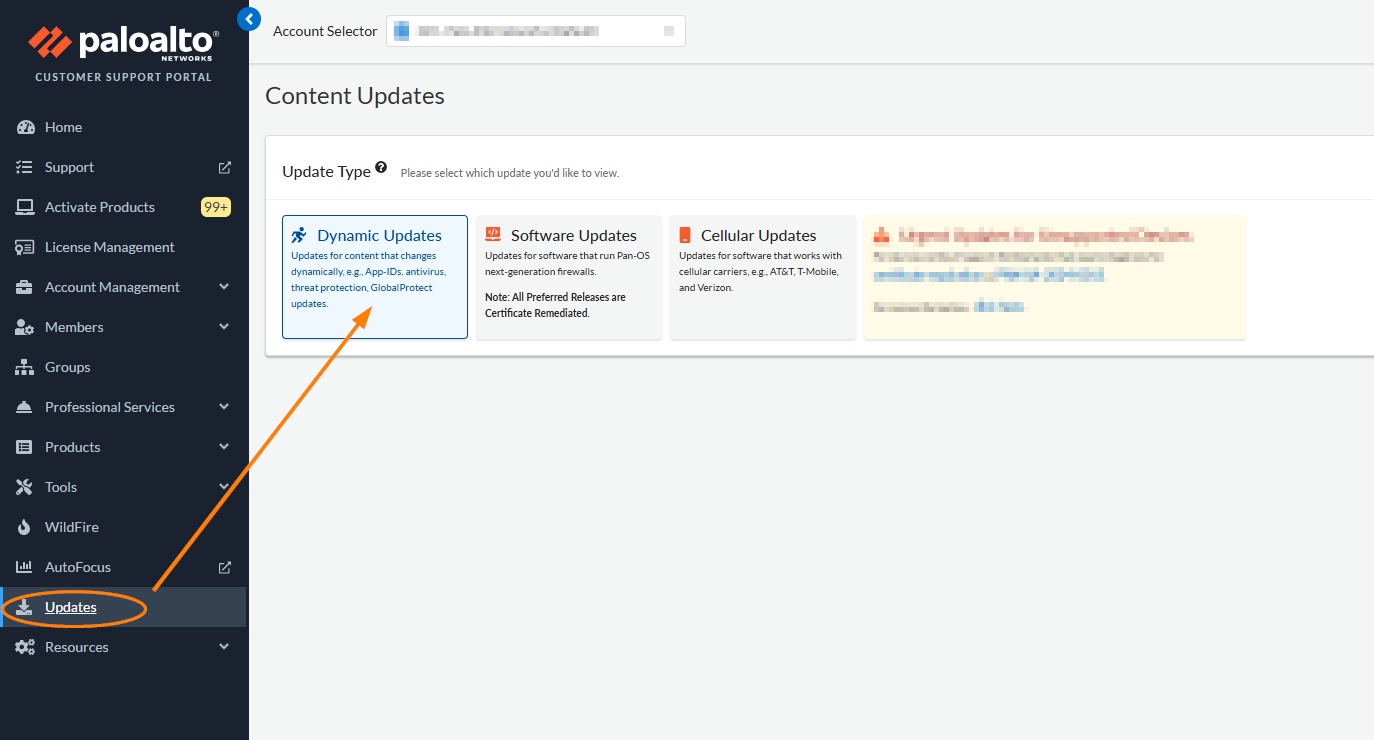Click the phone icon on Cellular Updates
Viewport: 1374px width, 740px height.
685,235
